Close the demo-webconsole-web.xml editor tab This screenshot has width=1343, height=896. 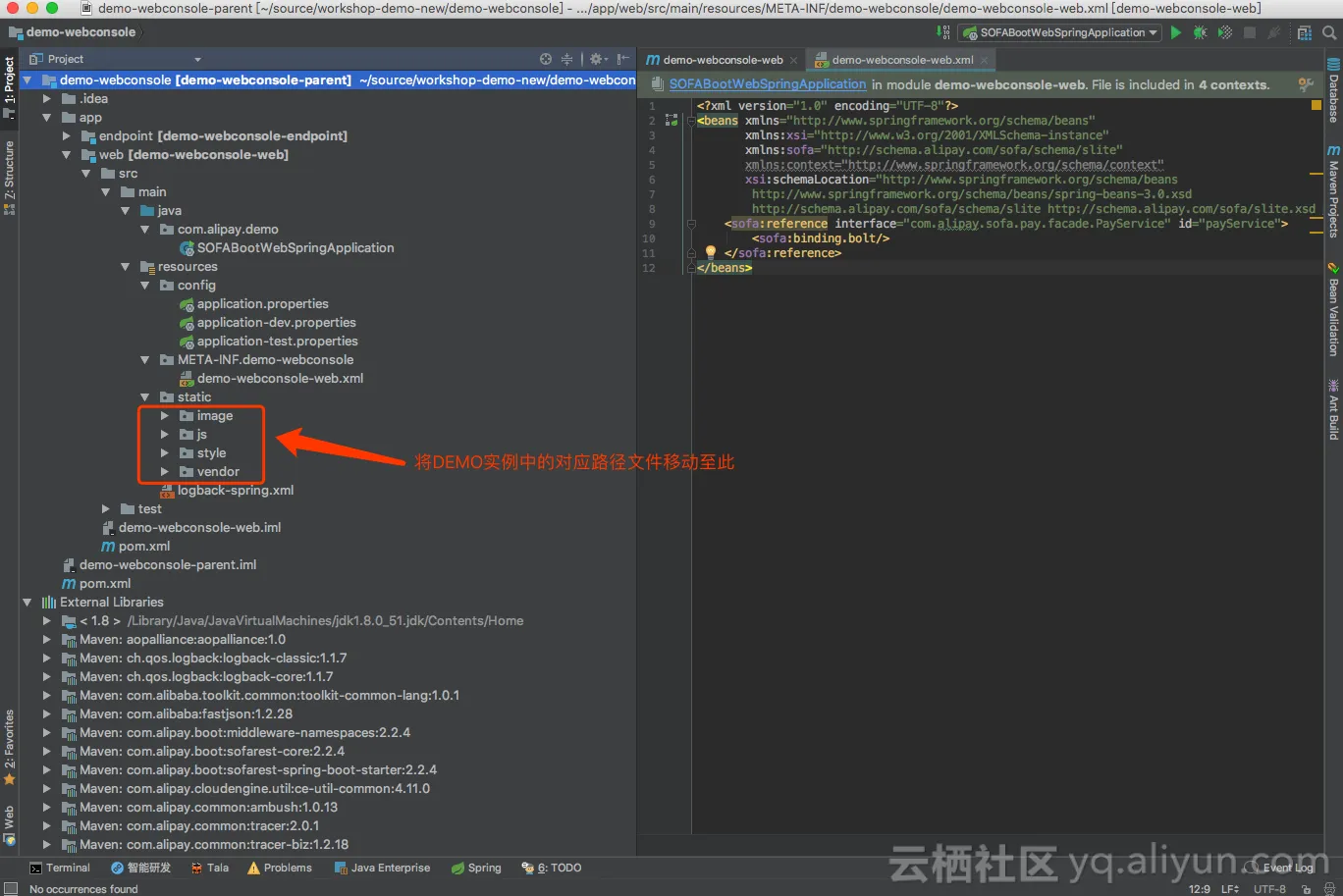tap(985, 60)
